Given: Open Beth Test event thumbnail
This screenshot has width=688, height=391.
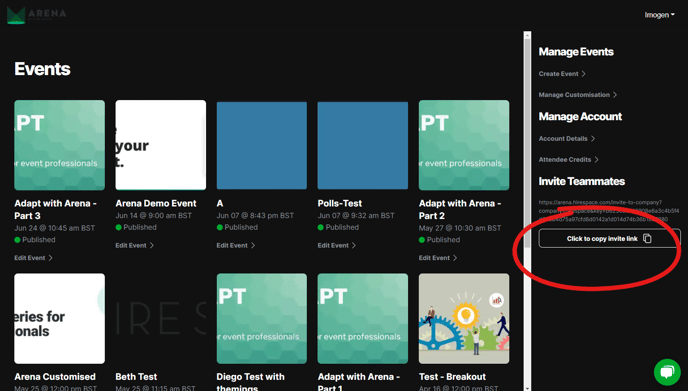Looking at the screenshot, I should (161, 319).
